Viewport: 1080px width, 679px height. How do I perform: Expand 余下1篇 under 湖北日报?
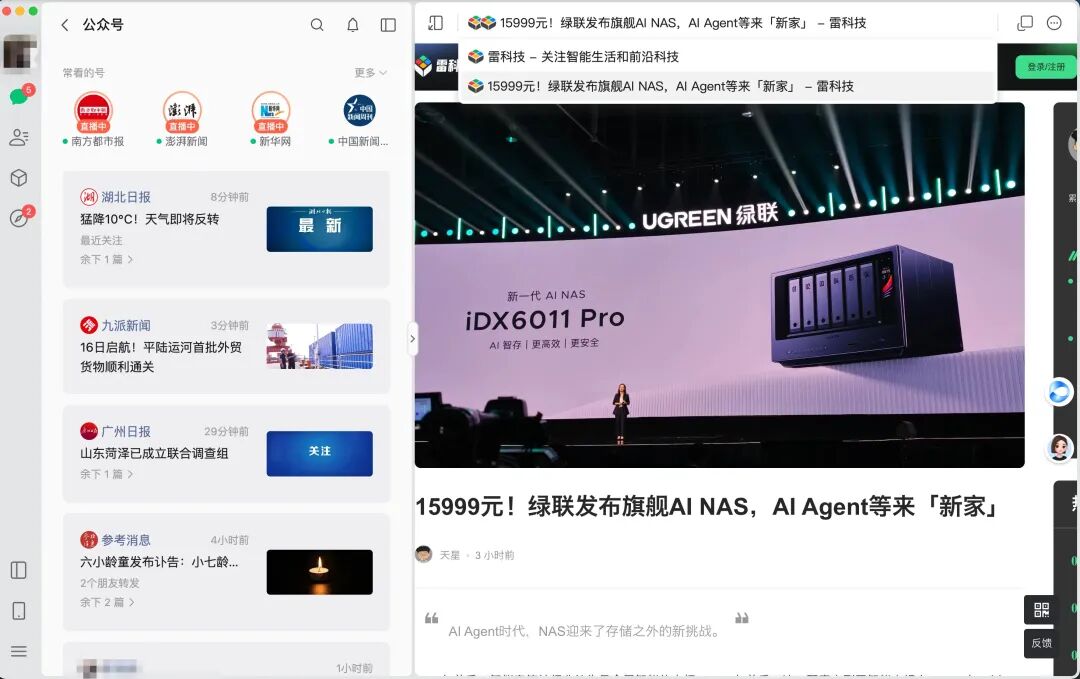107,260
